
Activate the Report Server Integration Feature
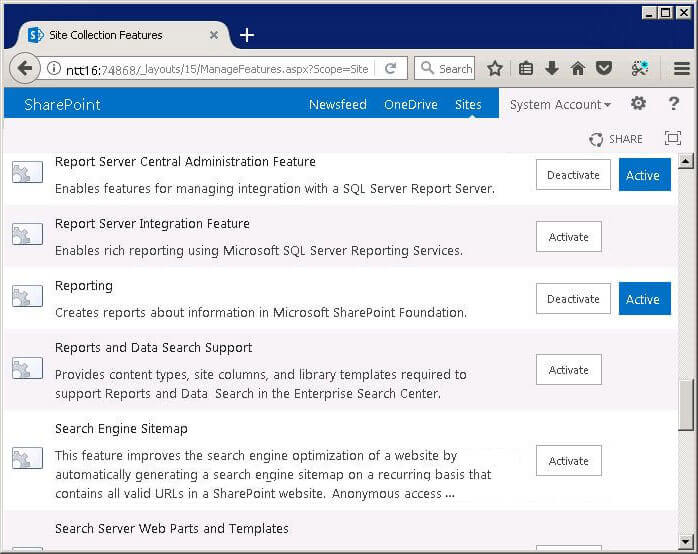569,237
